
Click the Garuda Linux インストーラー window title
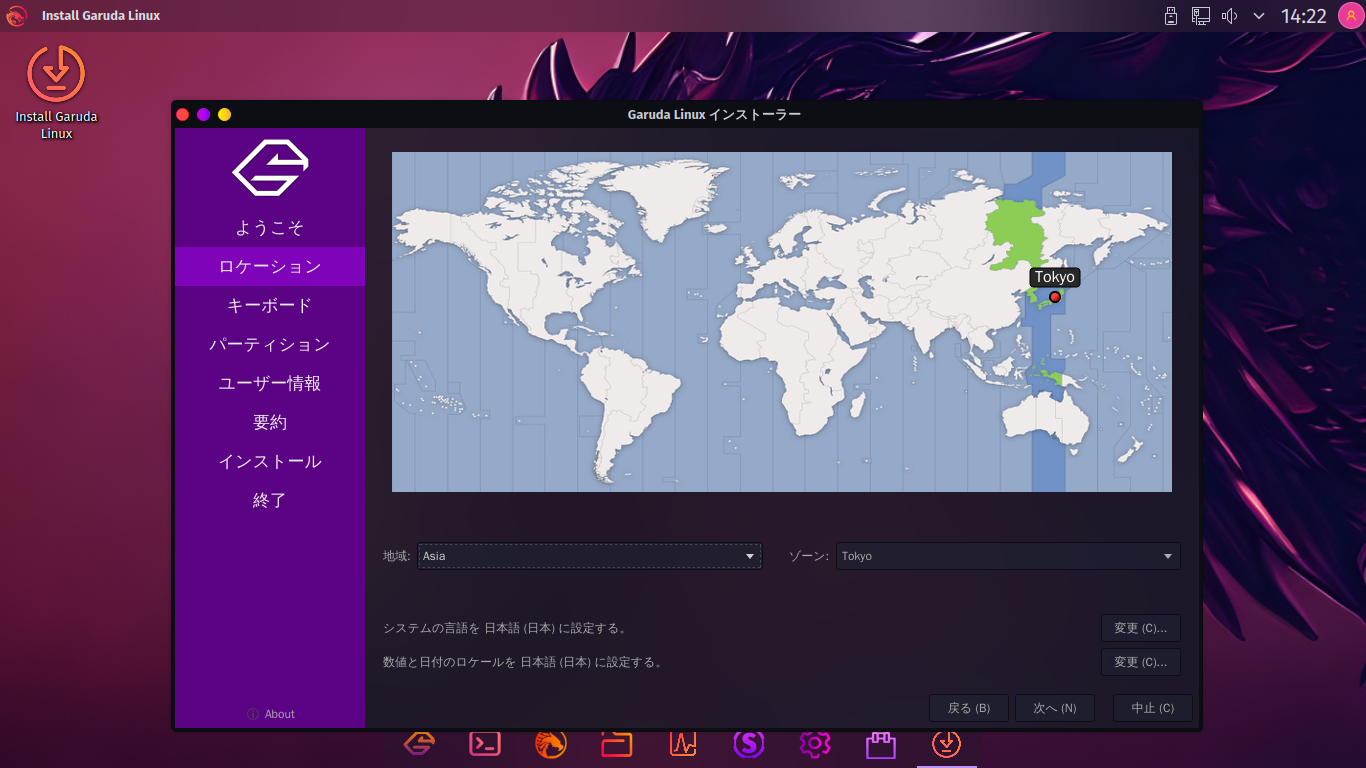pyautogui.click(x=714, y=114)
